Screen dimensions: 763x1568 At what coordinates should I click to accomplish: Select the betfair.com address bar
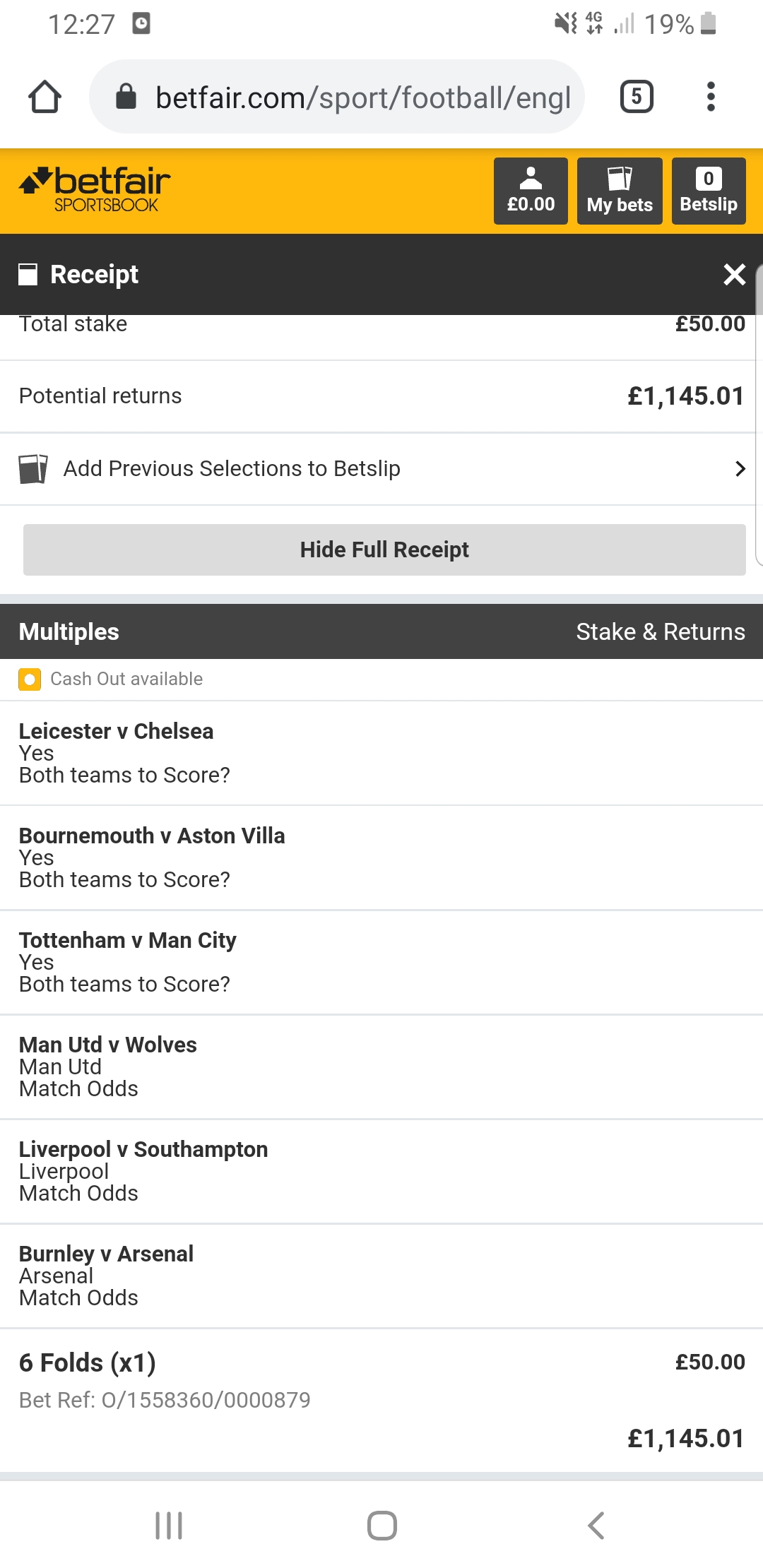[337, 97]
